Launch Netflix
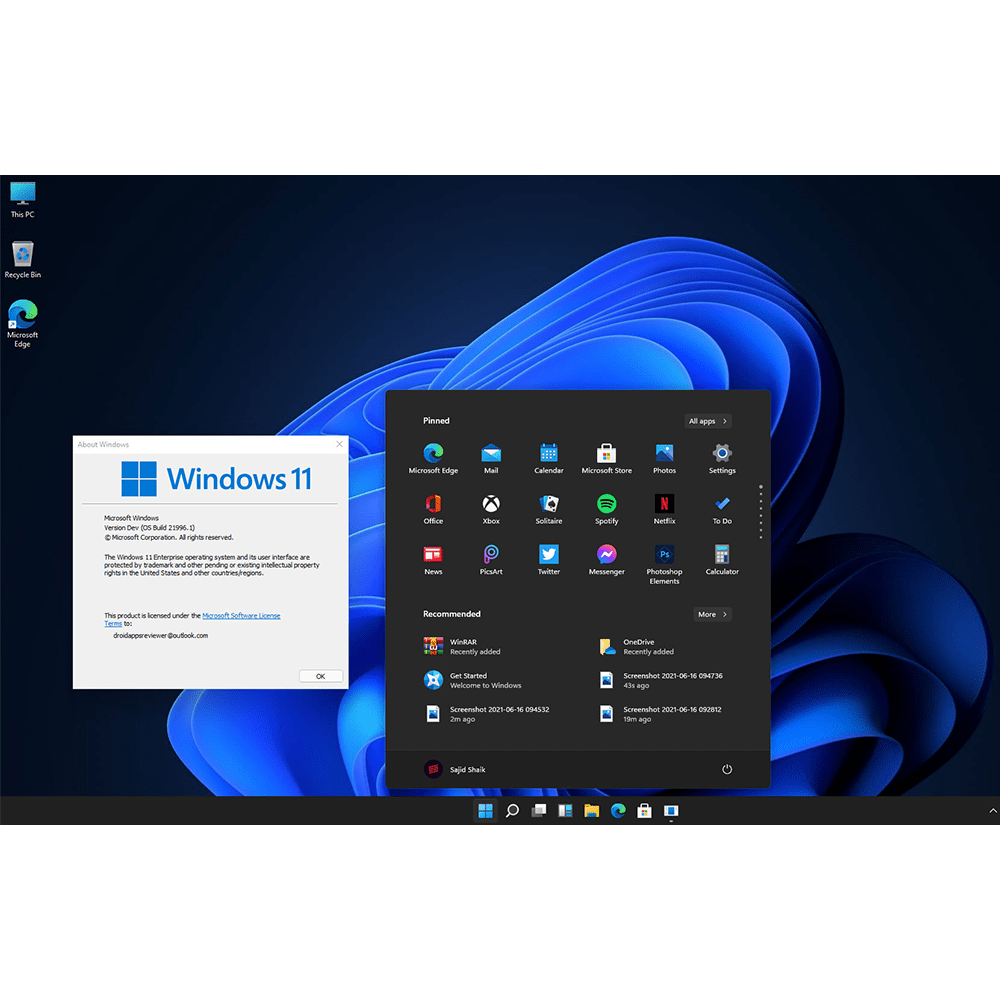Viewport: 1000px width, 1000px height. click(664, 509)
